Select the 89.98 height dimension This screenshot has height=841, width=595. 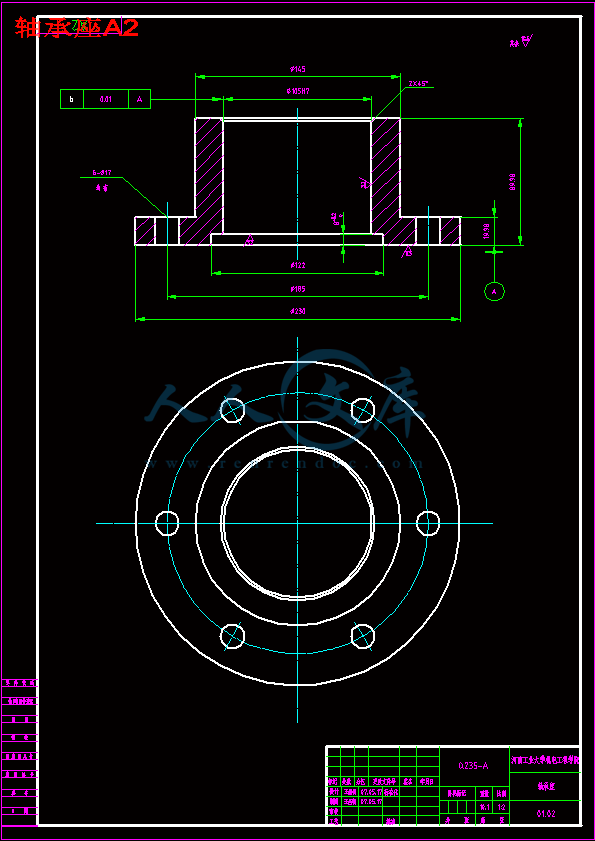513,181
